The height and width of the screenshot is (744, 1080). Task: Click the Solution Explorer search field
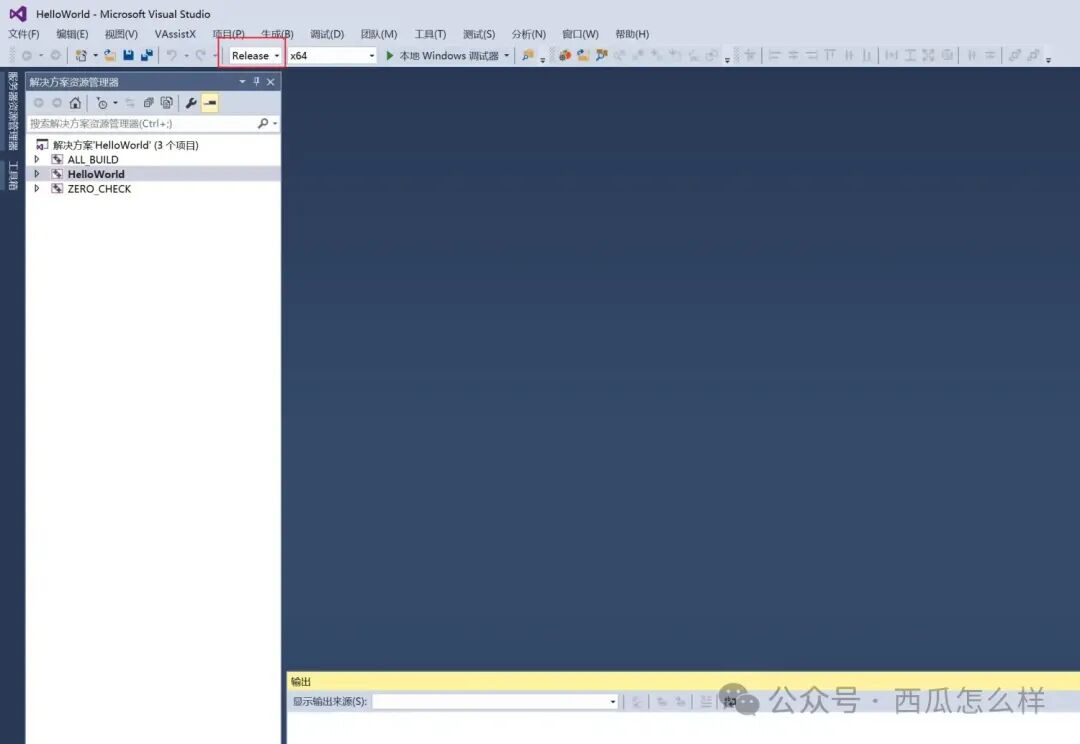(x=140, y=124)
